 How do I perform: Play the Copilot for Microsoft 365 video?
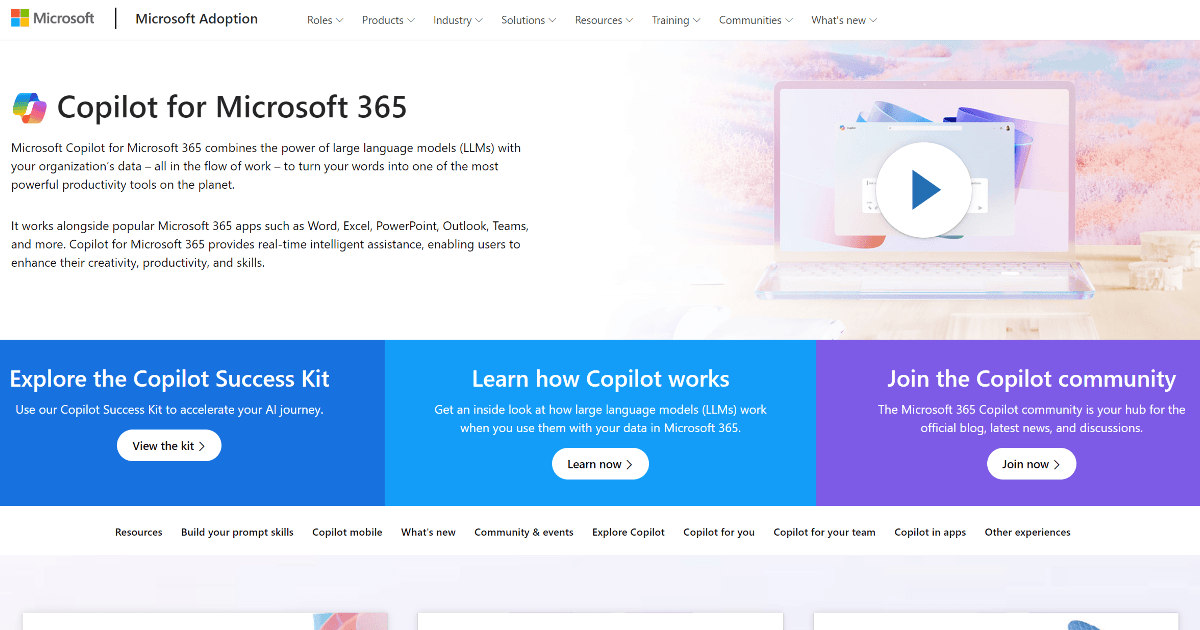tap(922, 189)
